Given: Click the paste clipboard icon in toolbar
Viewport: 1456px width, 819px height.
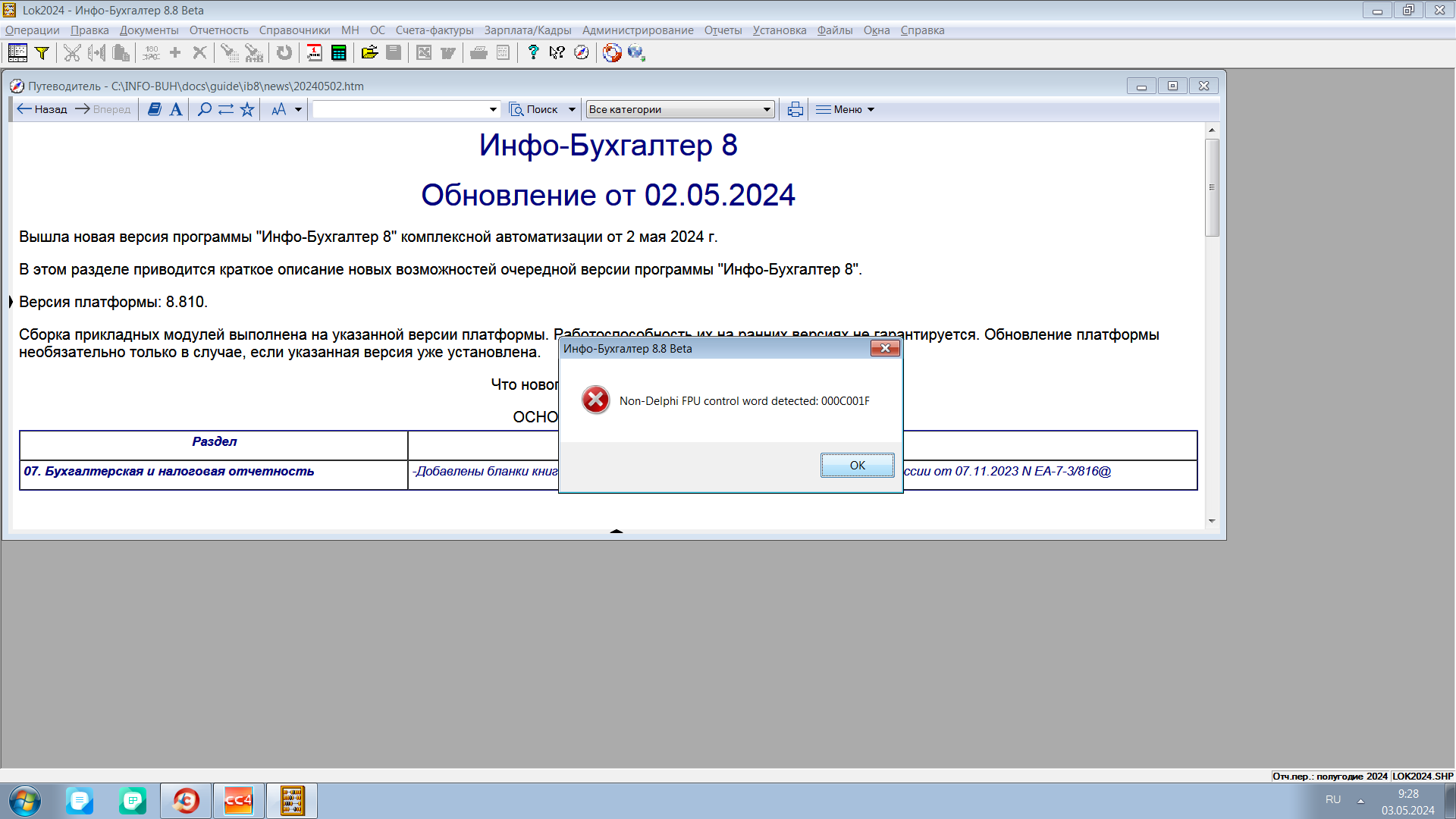Looking at the screenshot, I should coord(121,52).
